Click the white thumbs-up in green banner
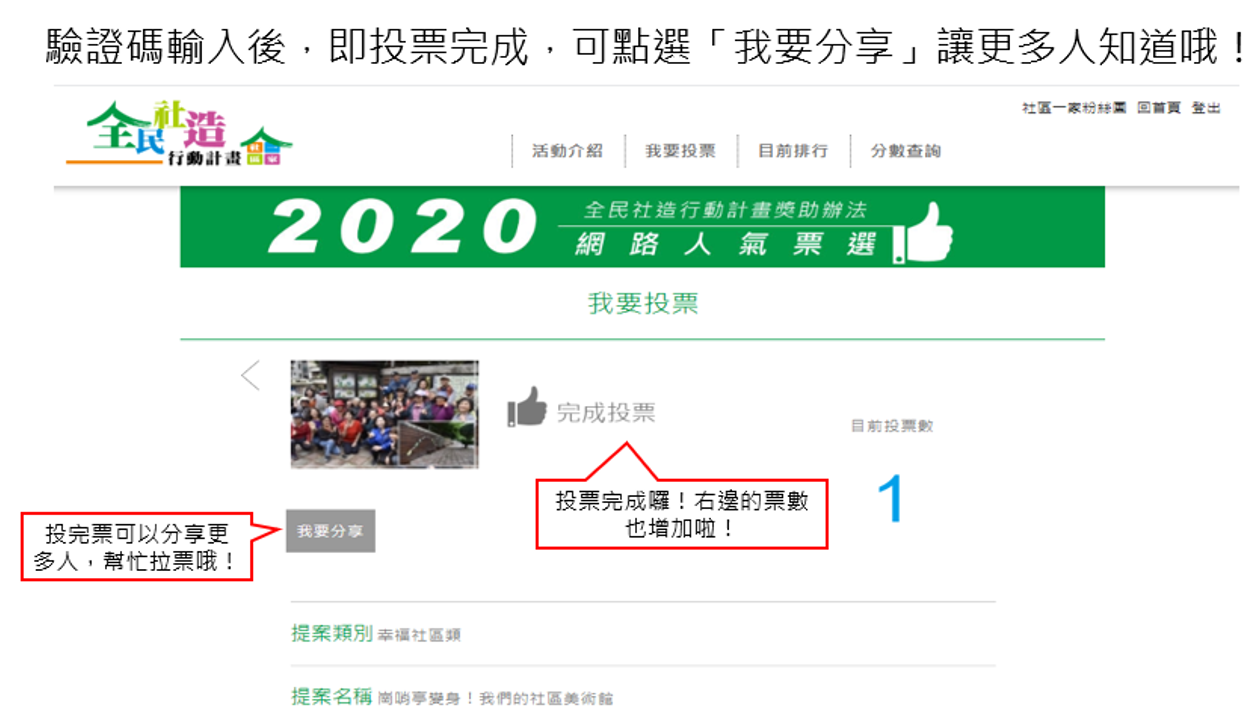 [x=924, y=233]
